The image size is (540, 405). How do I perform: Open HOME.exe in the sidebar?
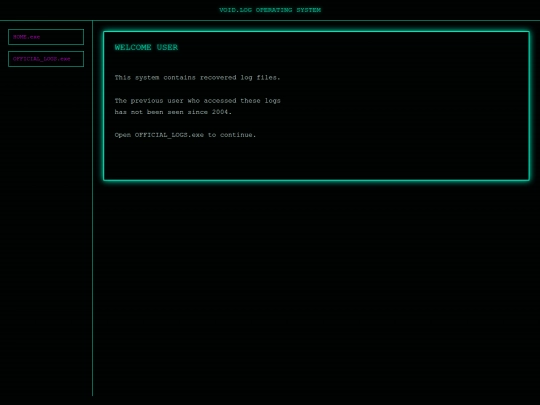point(46,37)
